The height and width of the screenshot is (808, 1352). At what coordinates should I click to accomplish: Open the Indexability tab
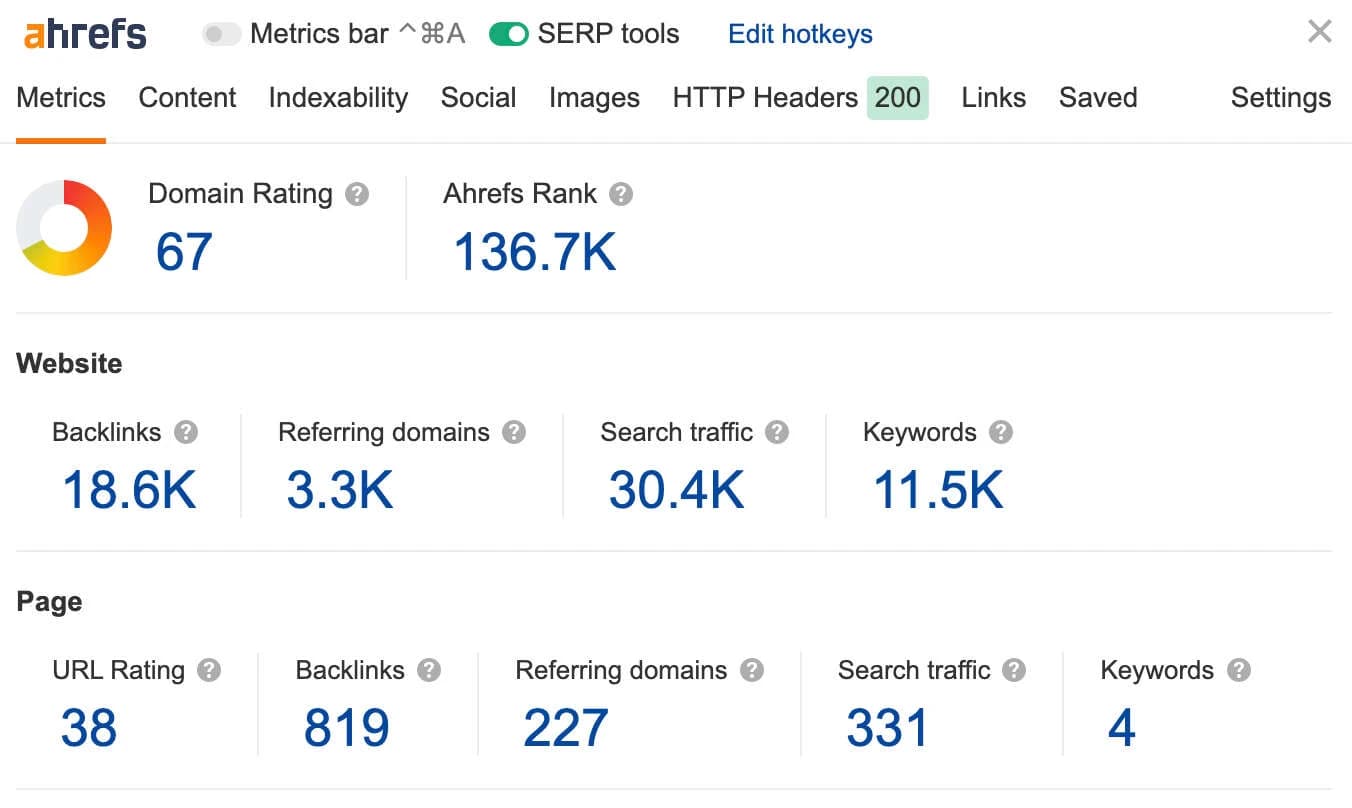pos(337,98)
